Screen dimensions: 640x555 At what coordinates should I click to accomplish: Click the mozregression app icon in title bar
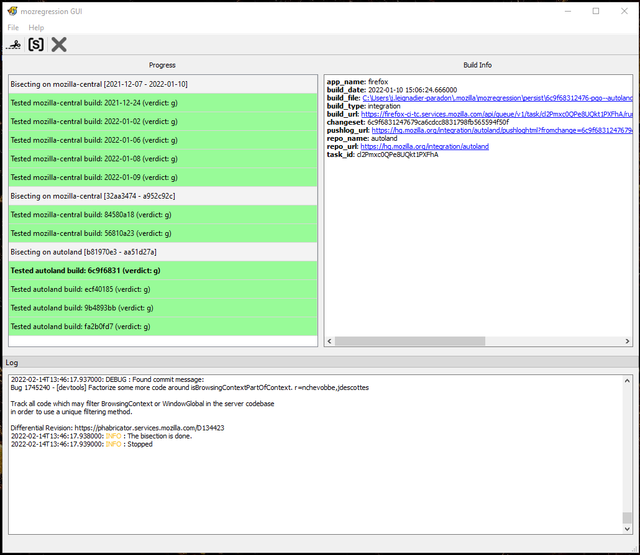(x=12, y=11)
